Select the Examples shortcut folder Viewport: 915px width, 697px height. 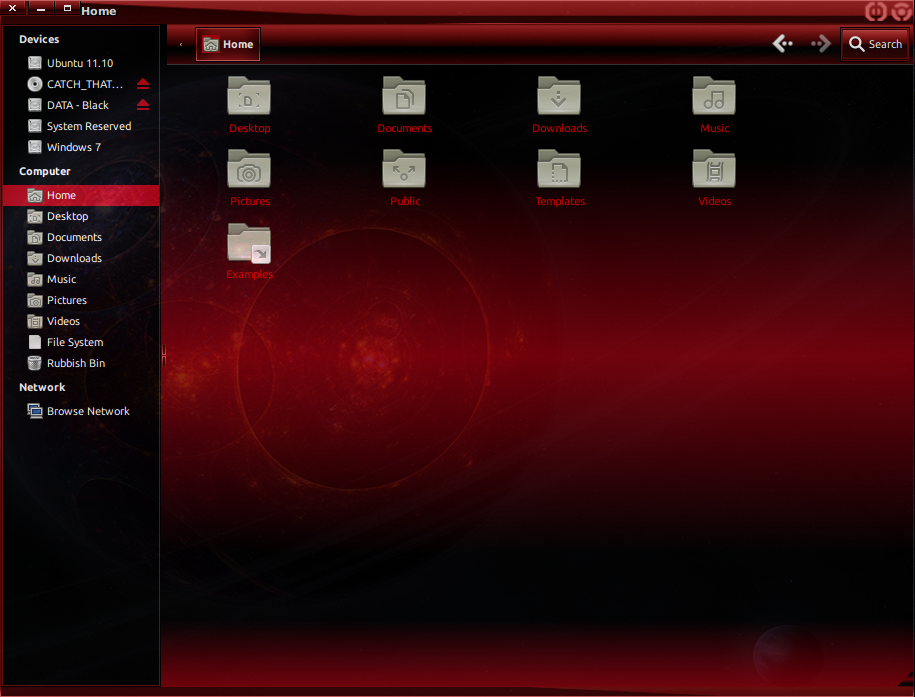click(249, 243)
